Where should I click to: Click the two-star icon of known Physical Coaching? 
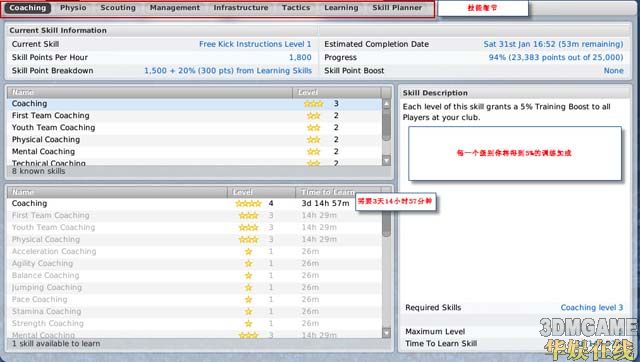[313, 140]
